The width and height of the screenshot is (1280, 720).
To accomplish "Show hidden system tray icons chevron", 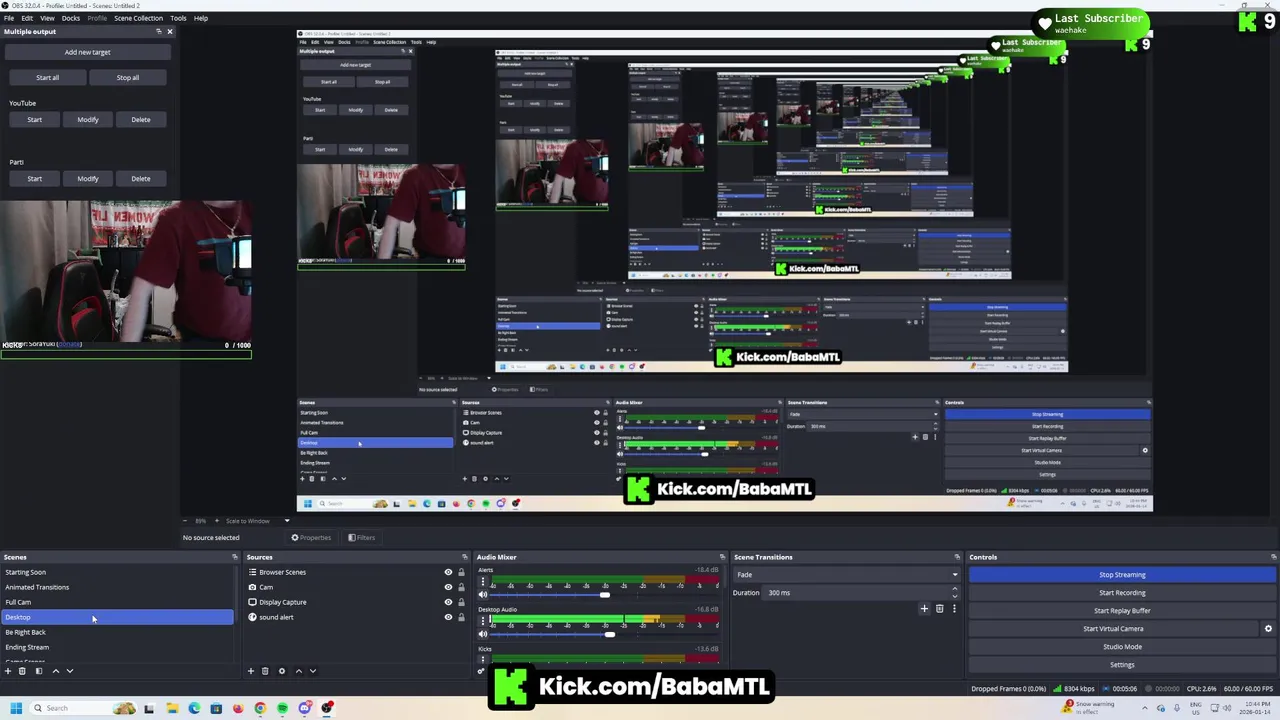I will click(x=1144, y=708).
